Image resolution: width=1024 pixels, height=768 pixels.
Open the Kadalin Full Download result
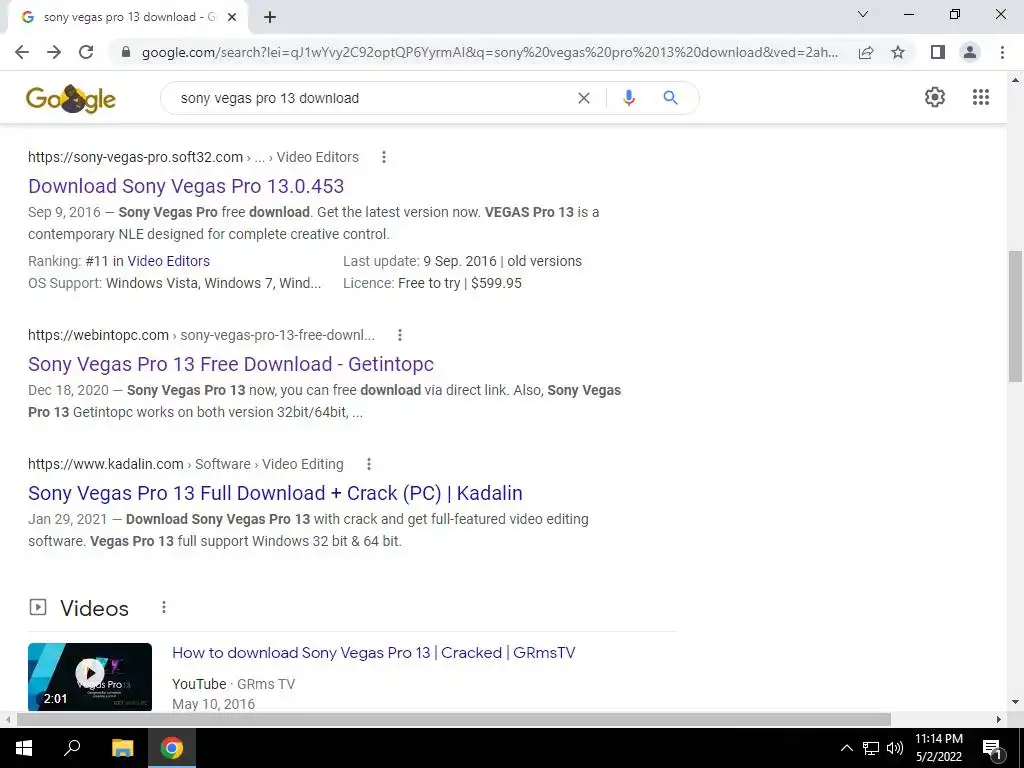point(275,493)
